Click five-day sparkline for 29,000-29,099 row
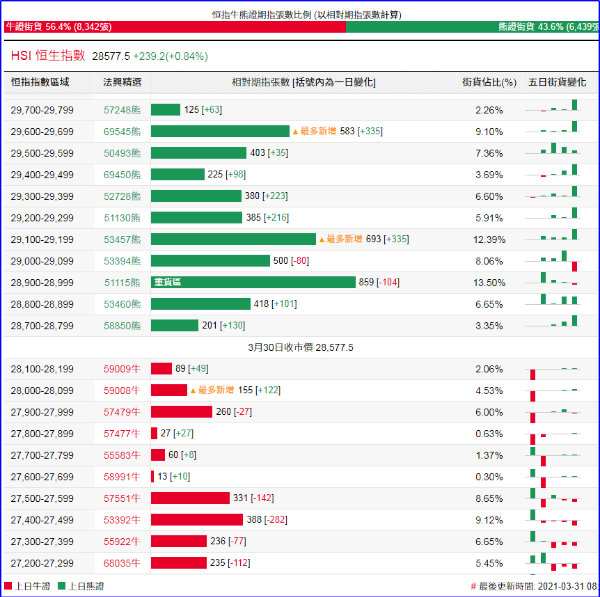Image resolution: width=600 pixels, height=597 pixels. click(553, 261)
